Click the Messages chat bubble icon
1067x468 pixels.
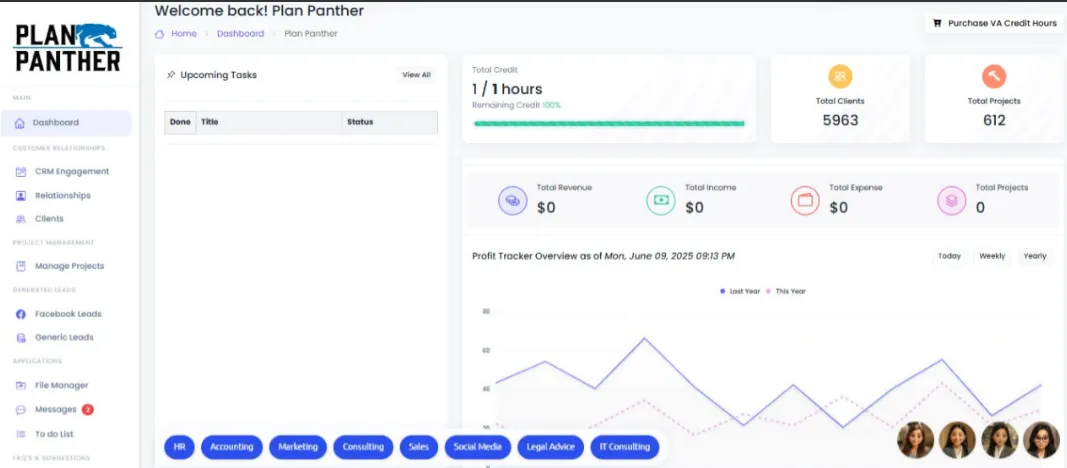point(21,410)
